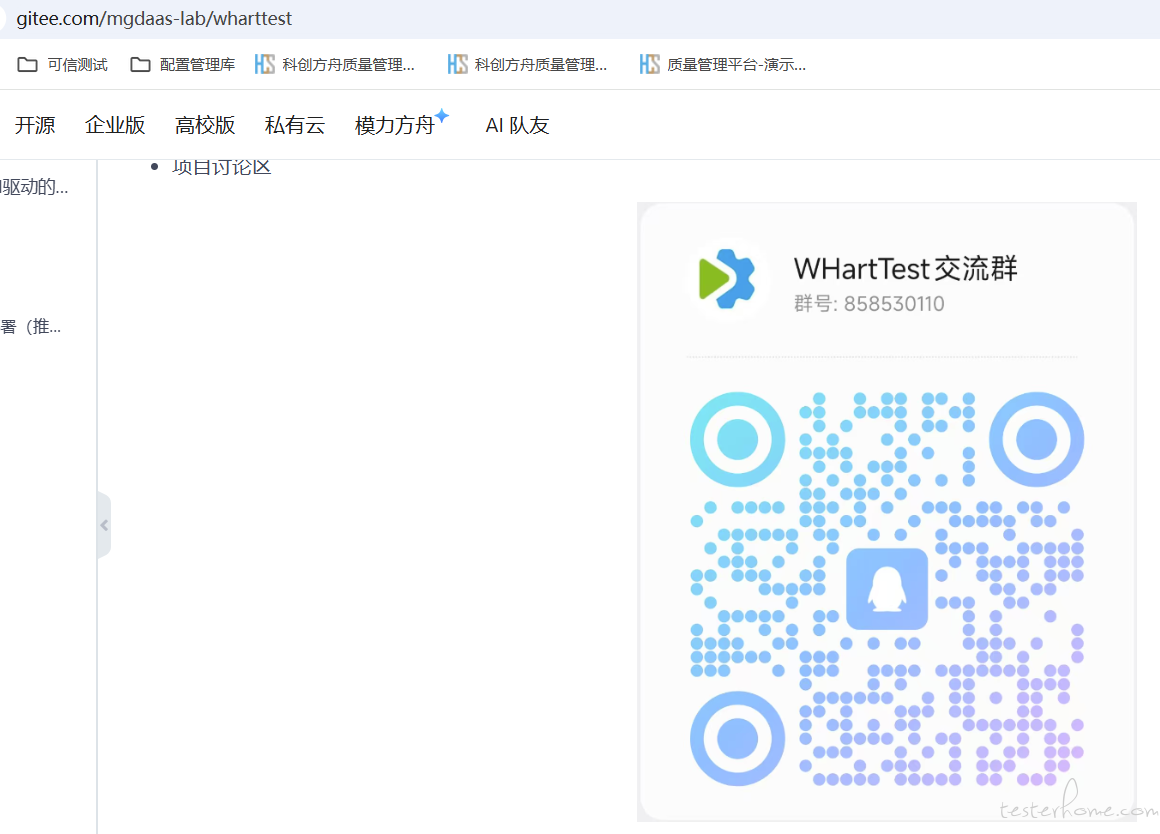The image size is (1160, 834).
Task: Open the 高校版 navigation item
Action: pos(205,125)
